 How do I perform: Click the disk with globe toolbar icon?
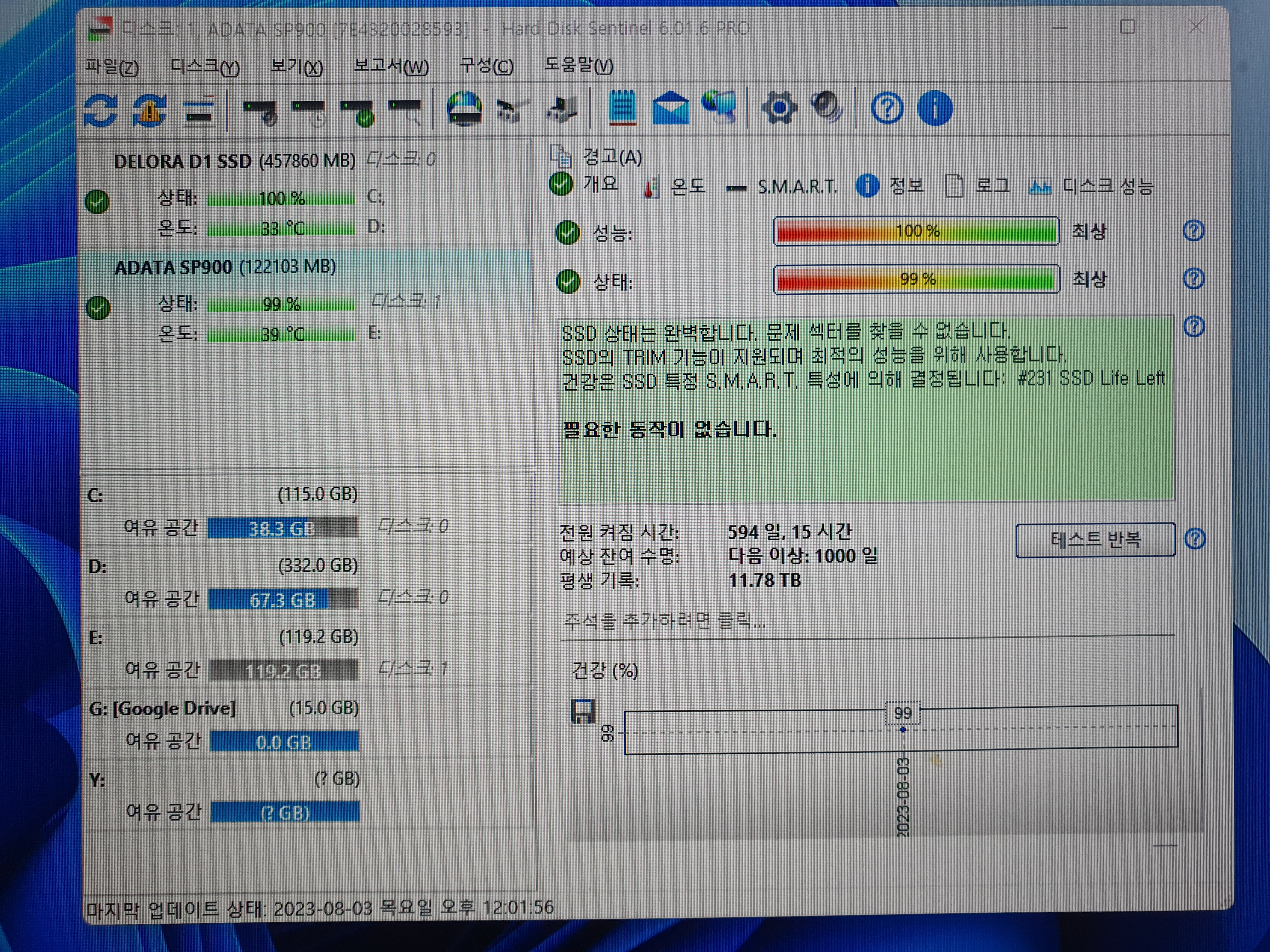[x=464, y=109]
